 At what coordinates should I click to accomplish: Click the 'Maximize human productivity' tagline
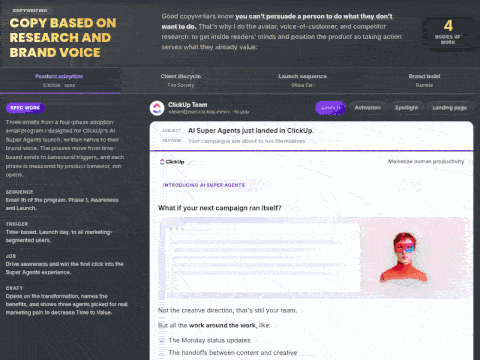point(426,162)
